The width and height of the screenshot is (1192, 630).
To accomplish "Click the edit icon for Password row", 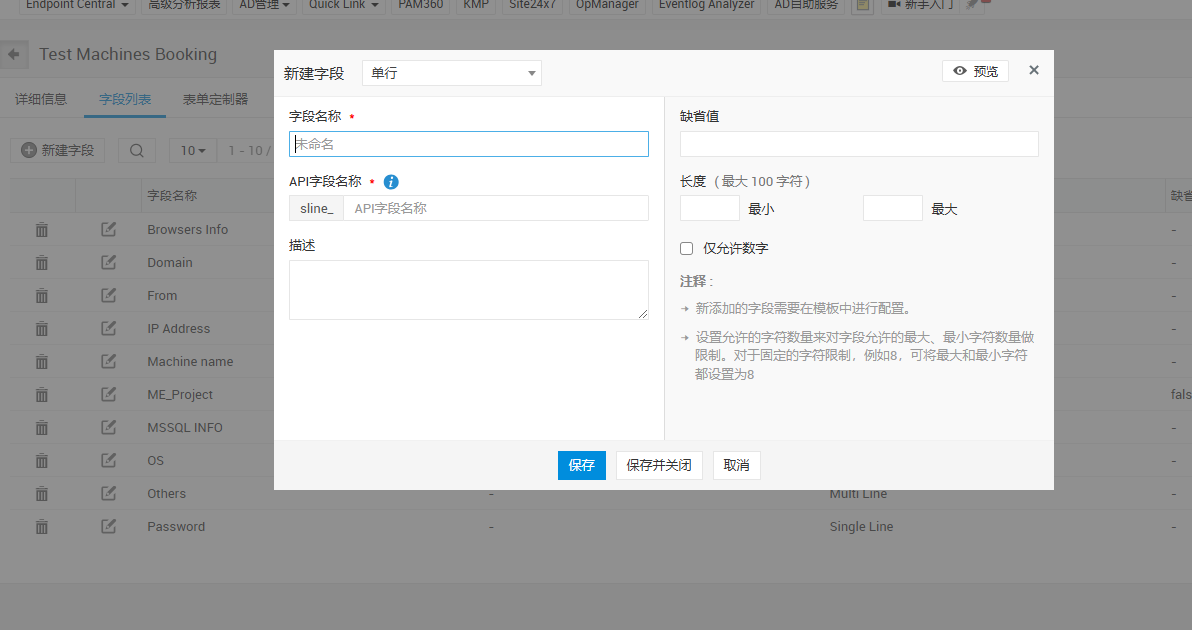I will 108,527.
